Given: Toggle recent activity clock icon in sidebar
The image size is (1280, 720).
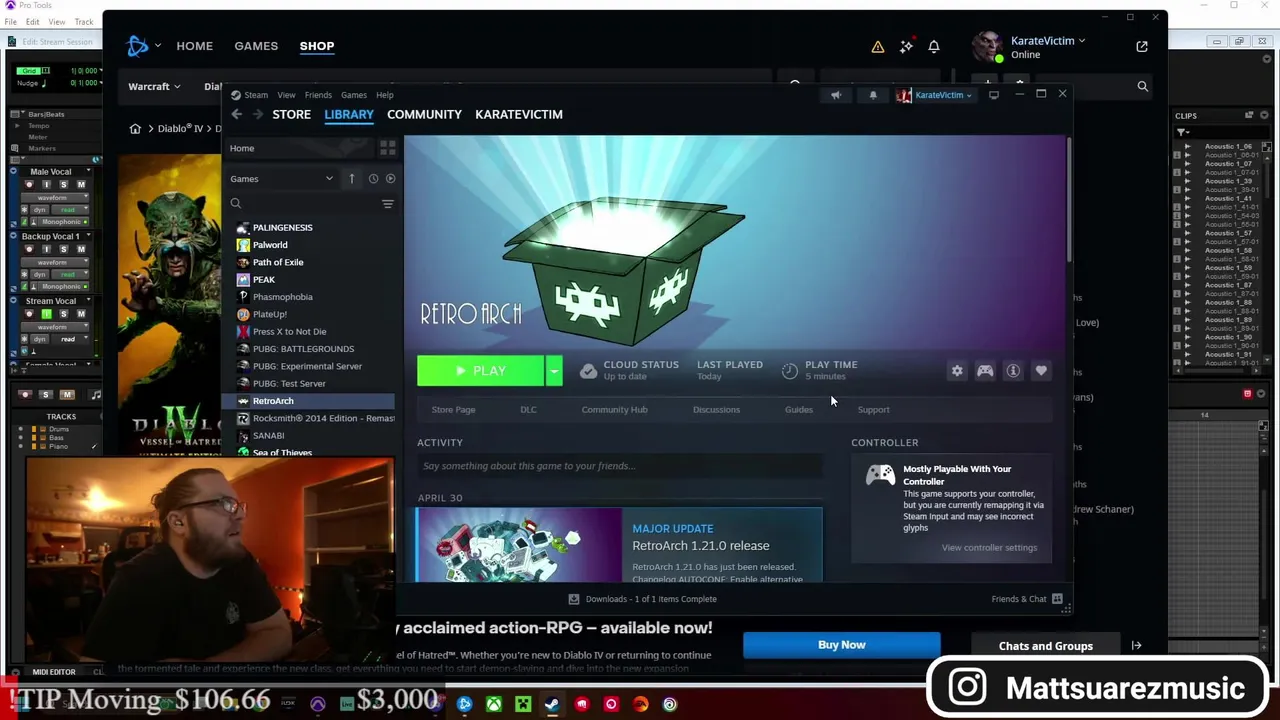Looking at the screenshot, I should 373,179.
